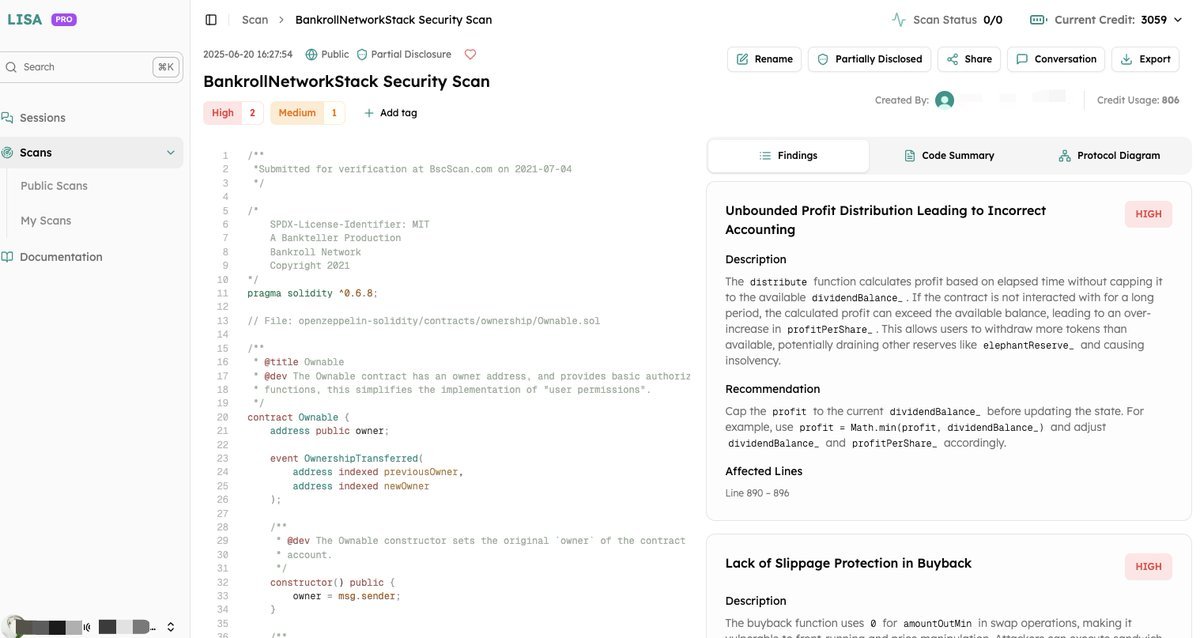Screen dimensions: 1200x638
Task: Open My Scans
Action: pyautogui.click(x=46, y=221)
